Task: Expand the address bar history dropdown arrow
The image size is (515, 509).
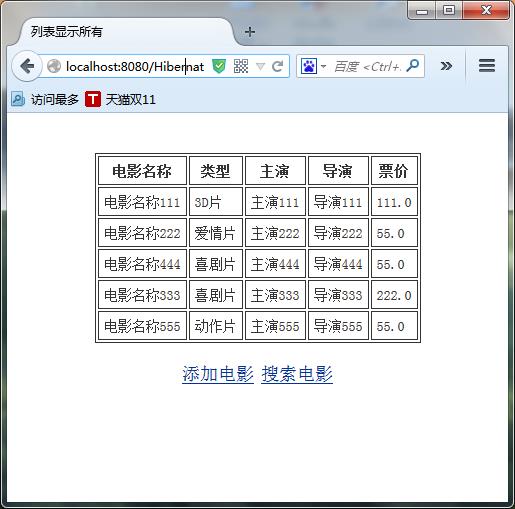Action: click(261, 67)
